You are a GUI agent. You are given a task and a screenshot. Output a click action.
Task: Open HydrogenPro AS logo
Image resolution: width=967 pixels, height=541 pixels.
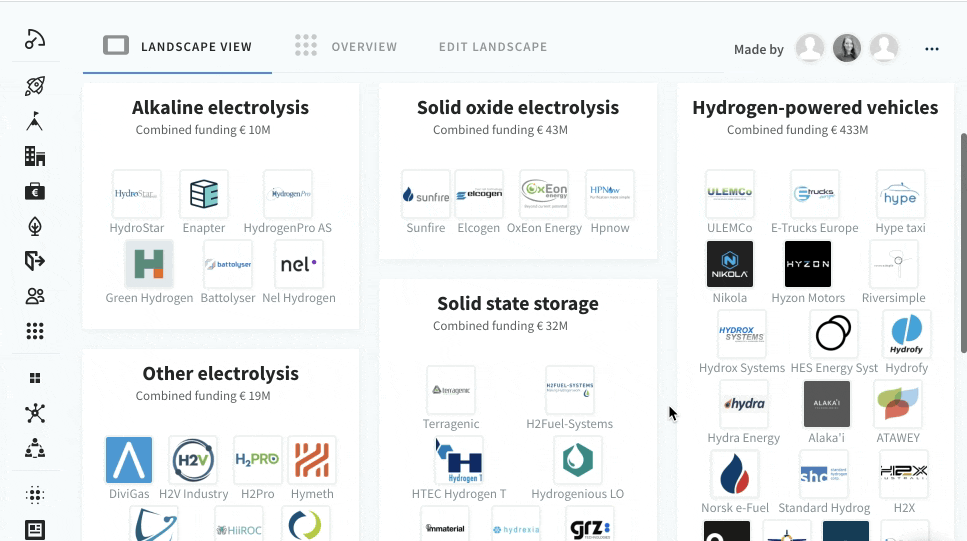coord(287,194)
